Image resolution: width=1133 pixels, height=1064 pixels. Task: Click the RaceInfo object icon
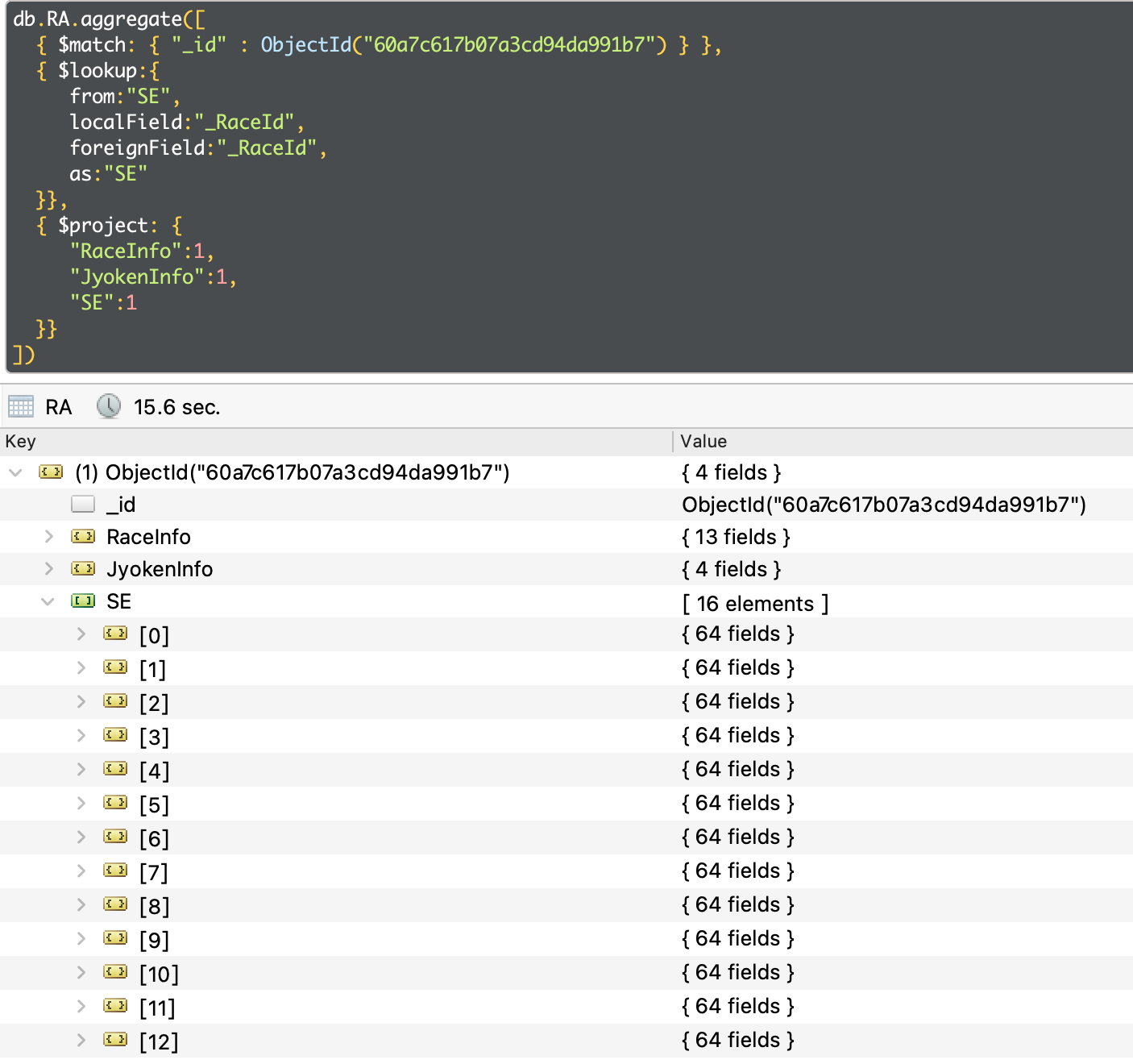pyautogui.click(x=83, y=537)
